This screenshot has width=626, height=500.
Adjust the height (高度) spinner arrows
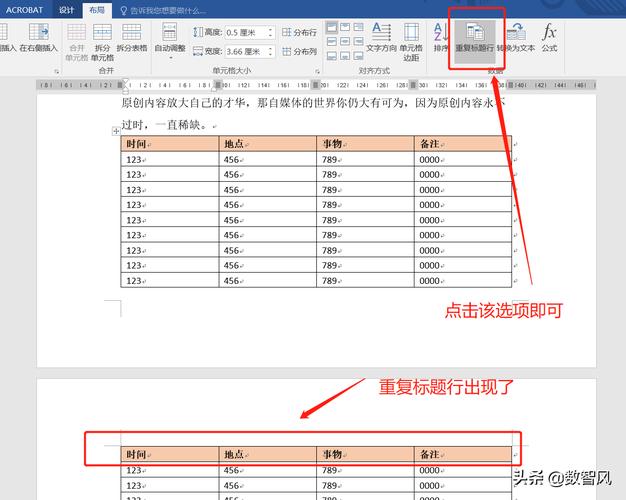271,32
